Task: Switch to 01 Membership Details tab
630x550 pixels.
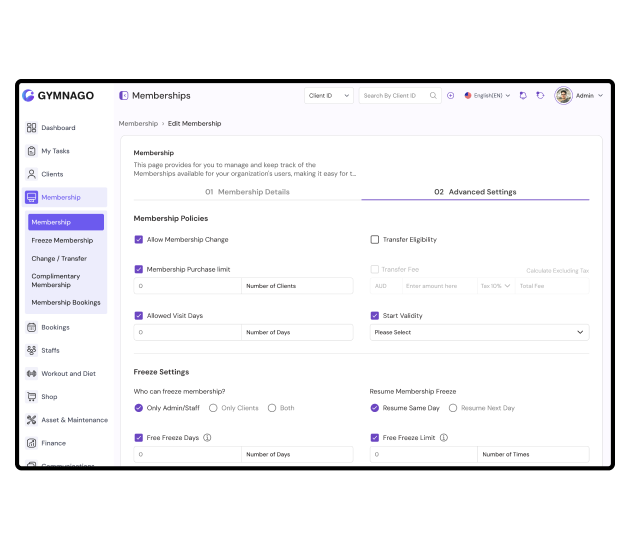Action: point(248,192)
